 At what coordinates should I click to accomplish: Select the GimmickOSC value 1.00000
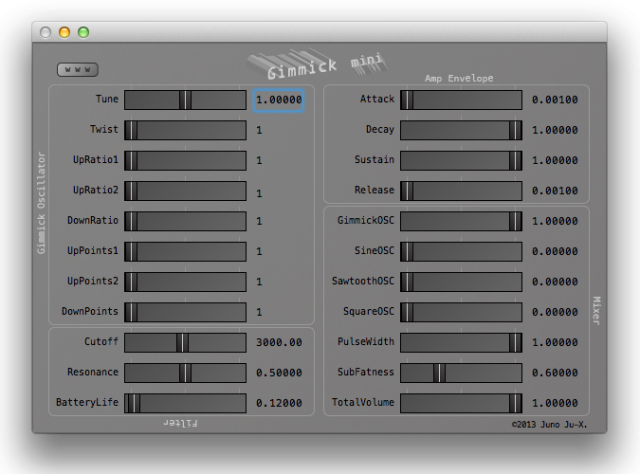(555, 221)
